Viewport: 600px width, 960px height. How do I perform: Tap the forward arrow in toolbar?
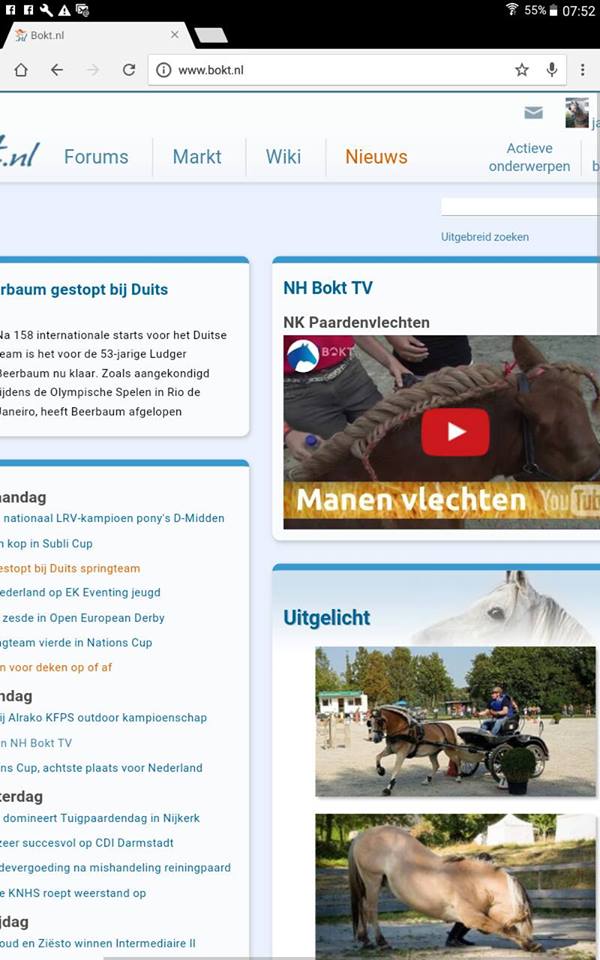(93, 70)
